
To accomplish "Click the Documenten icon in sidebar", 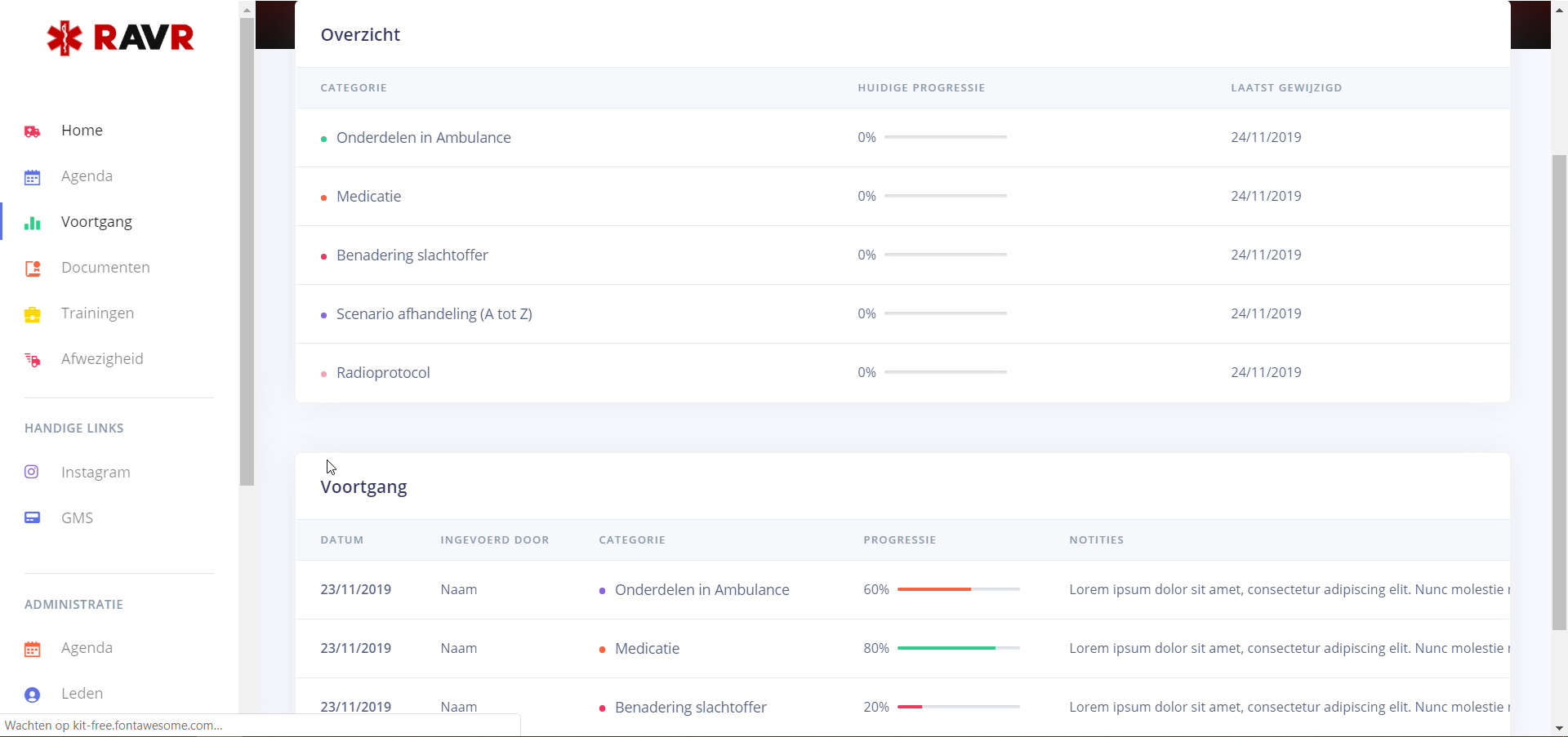I will tap(33, 269).
